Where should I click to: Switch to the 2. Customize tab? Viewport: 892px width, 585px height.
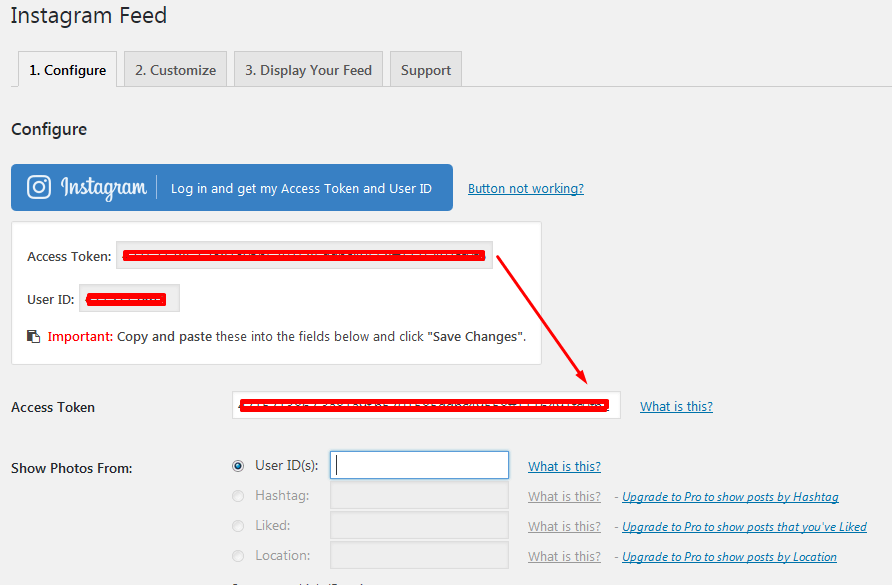[x=175, y=70]
